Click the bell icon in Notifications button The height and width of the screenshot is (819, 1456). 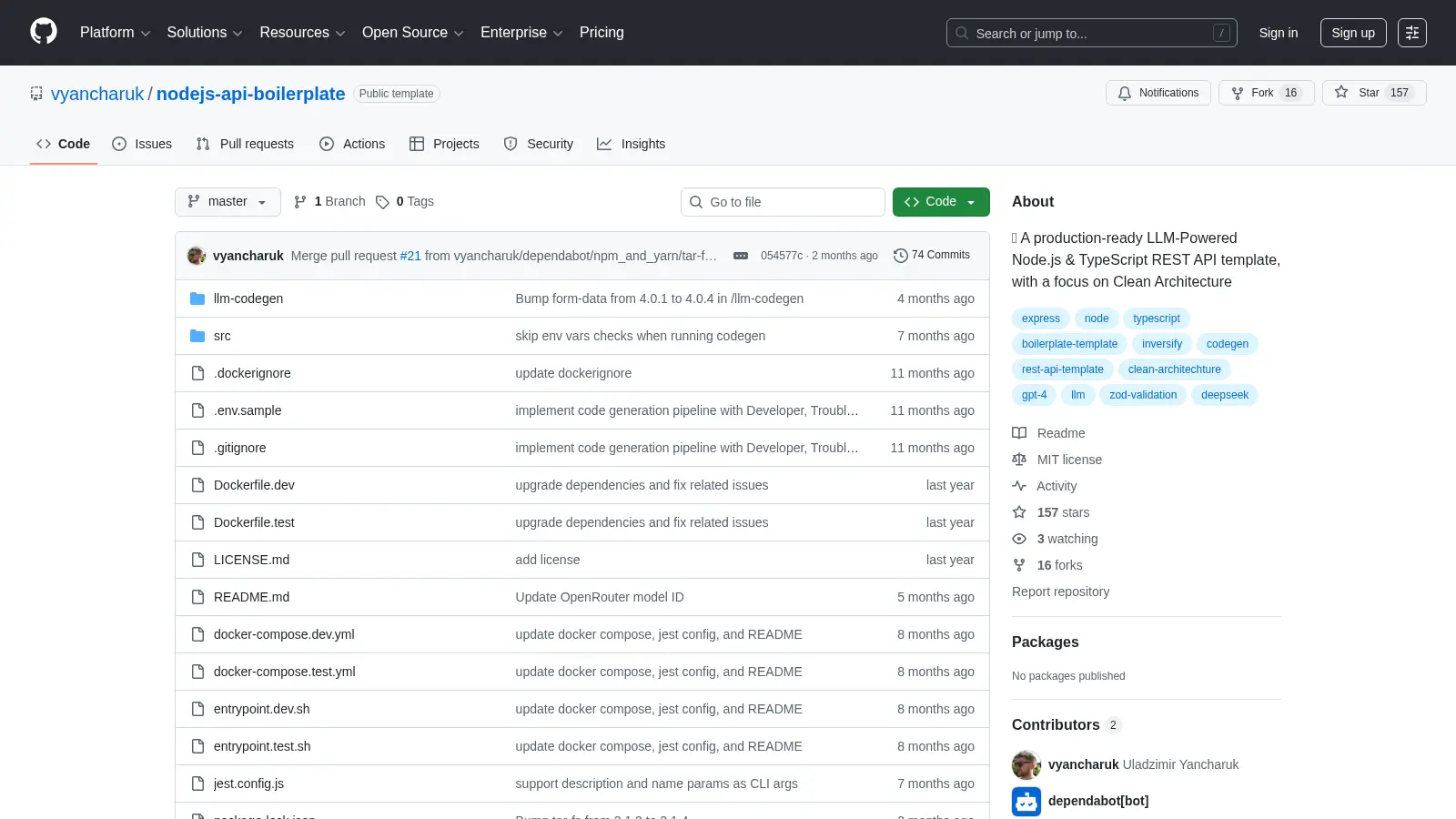[1125, 93]
